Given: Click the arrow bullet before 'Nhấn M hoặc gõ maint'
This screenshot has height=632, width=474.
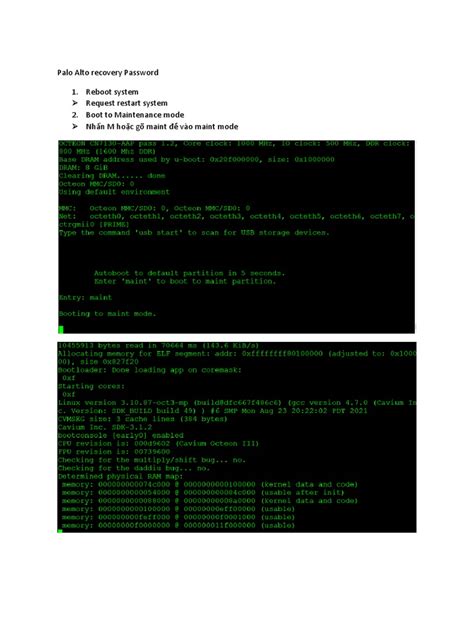Looking at the screenshot, I should (x=75, y=127).
